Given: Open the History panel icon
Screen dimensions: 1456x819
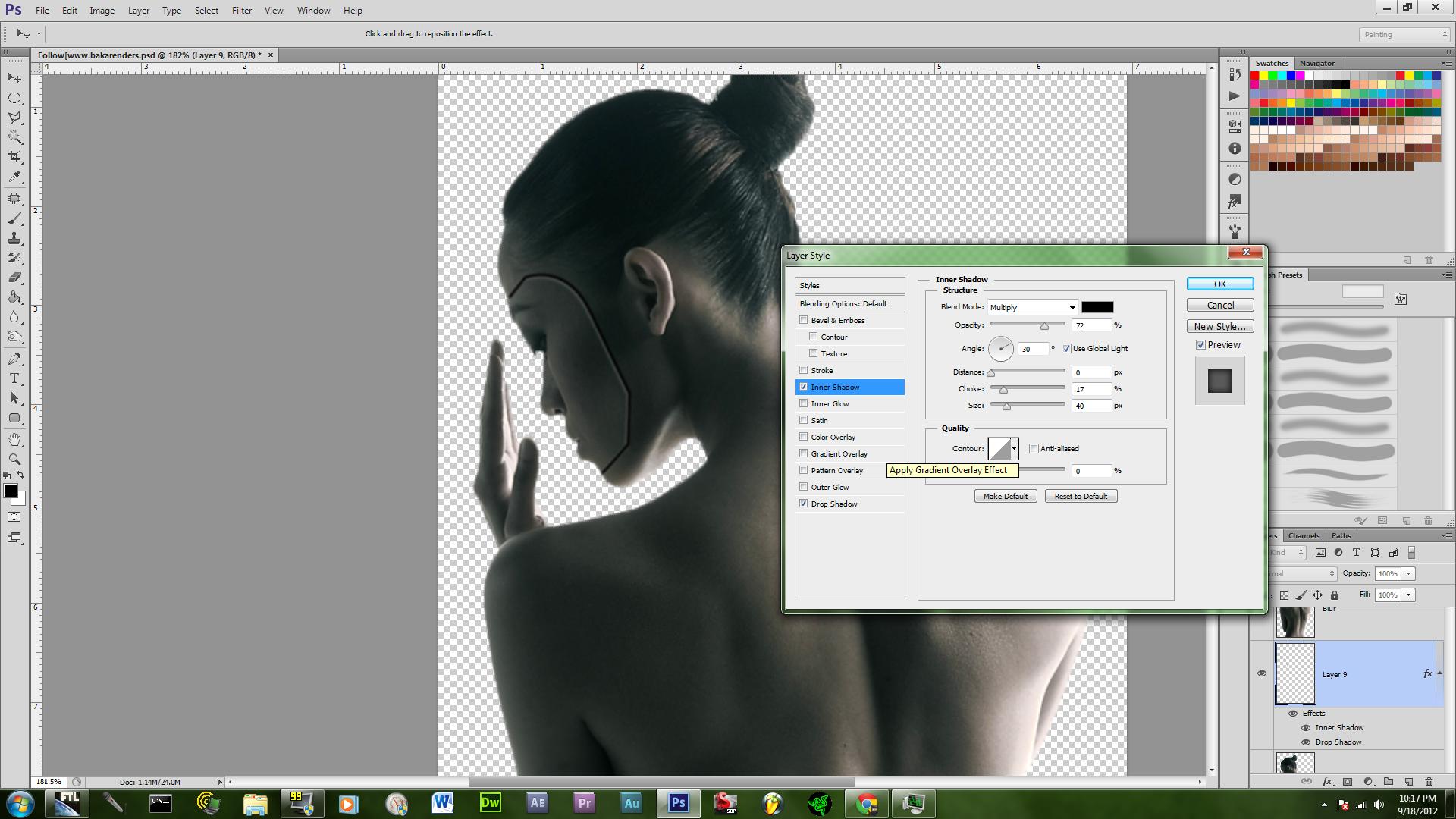Looking at the screenshot, I should (1235, 74).
